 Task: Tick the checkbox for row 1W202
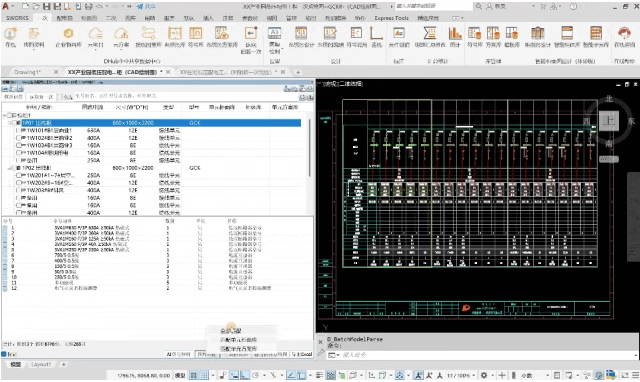18,183
